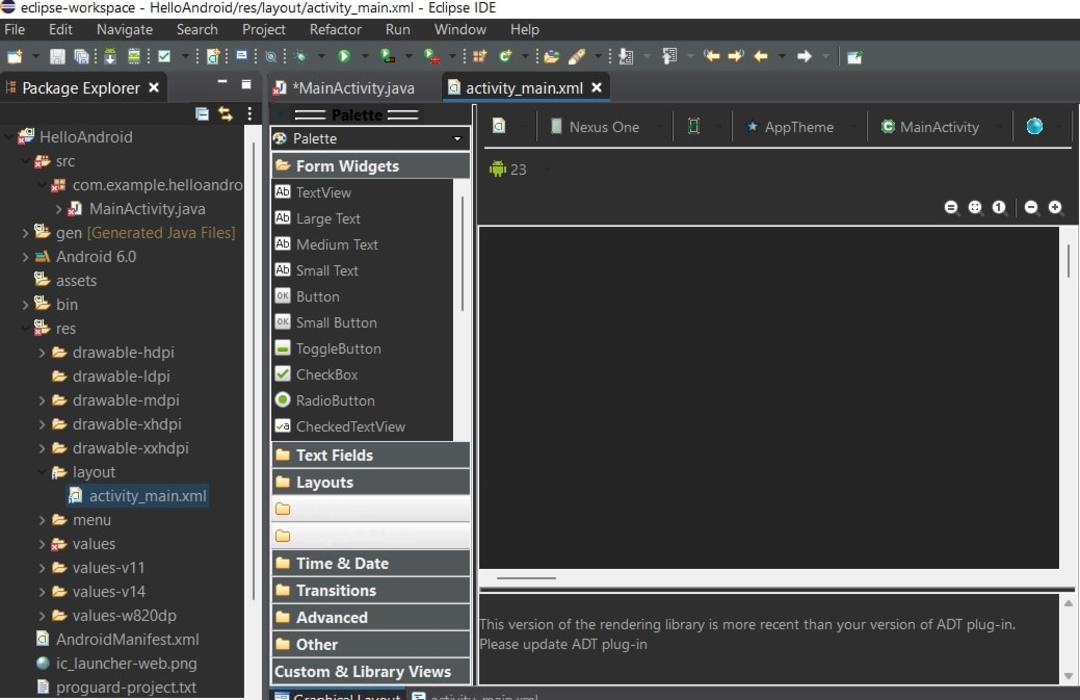Screen dimensions: 1080x700
Task: Open the Palette dropdown menu
Action: [x=370, y=138]
